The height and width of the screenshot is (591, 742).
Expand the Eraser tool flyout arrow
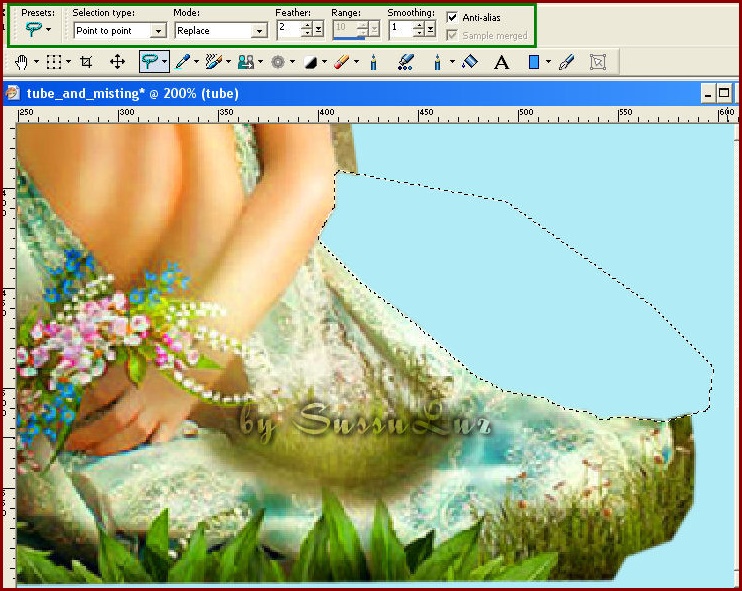pos(356,62)
